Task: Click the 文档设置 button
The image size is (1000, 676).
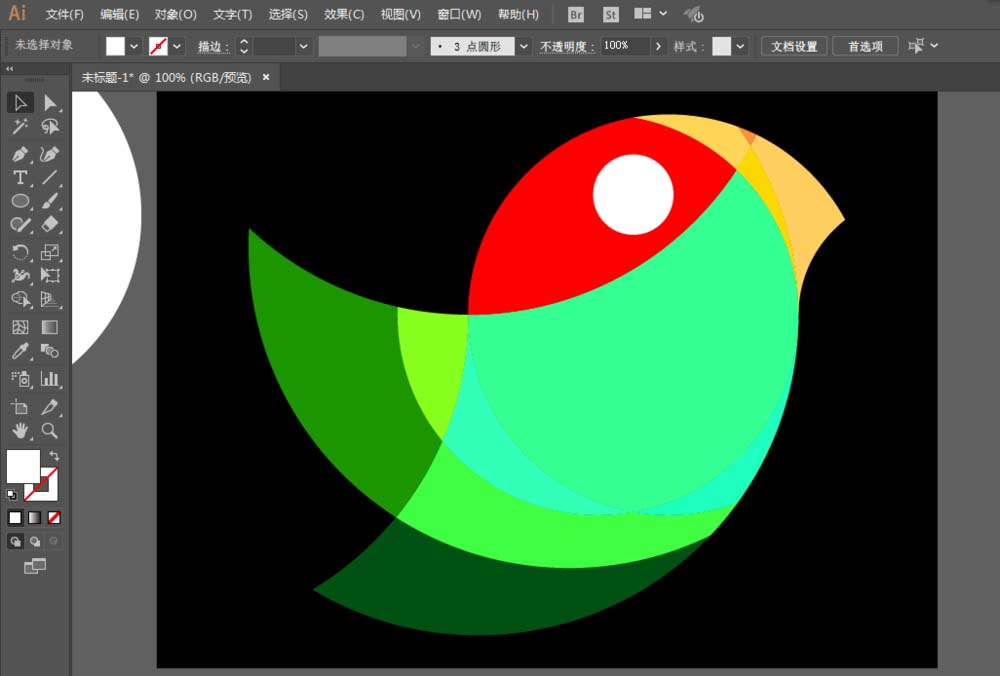Action: click(794, 46)
